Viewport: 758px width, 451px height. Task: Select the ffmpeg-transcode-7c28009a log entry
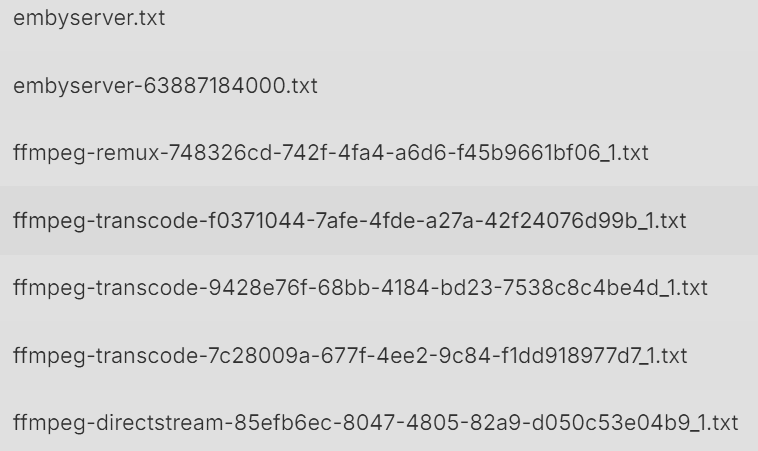[x=379, y=355]
